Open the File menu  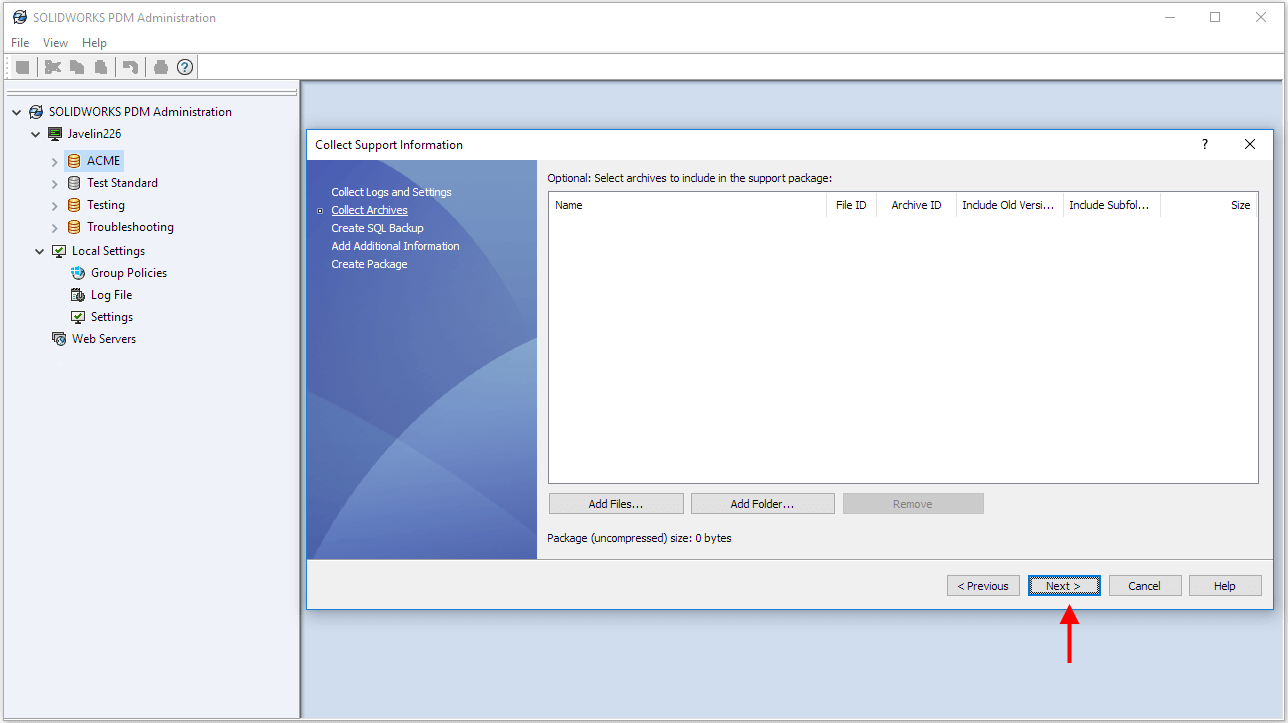tap(20, 43)
